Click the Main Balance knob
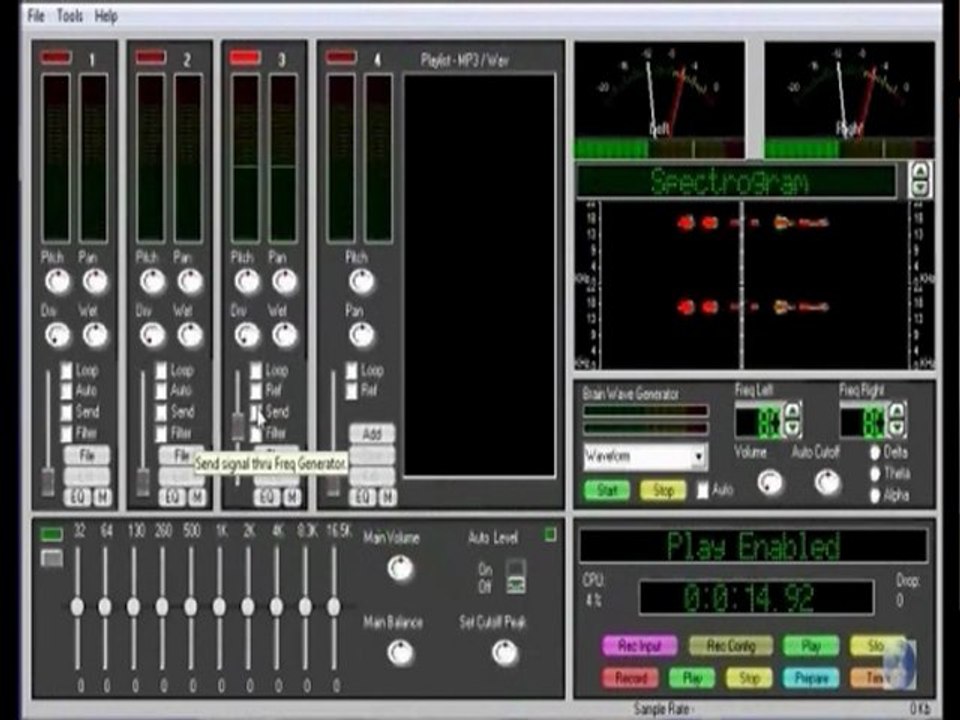This screenshot has width=960, height=720. pos(400,653)
